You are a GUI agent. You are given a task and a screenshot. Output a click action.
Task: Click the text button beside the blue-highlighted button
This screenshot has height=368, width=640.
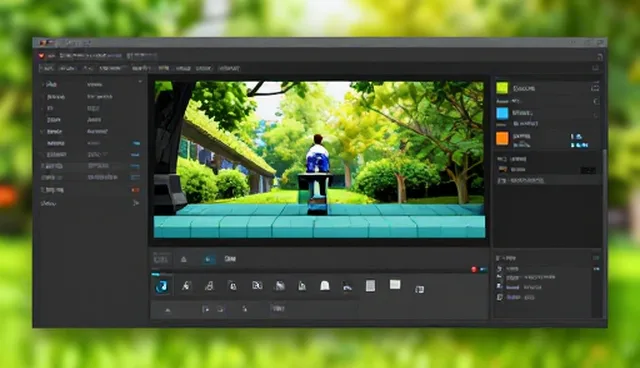click(x=230, y=259)
